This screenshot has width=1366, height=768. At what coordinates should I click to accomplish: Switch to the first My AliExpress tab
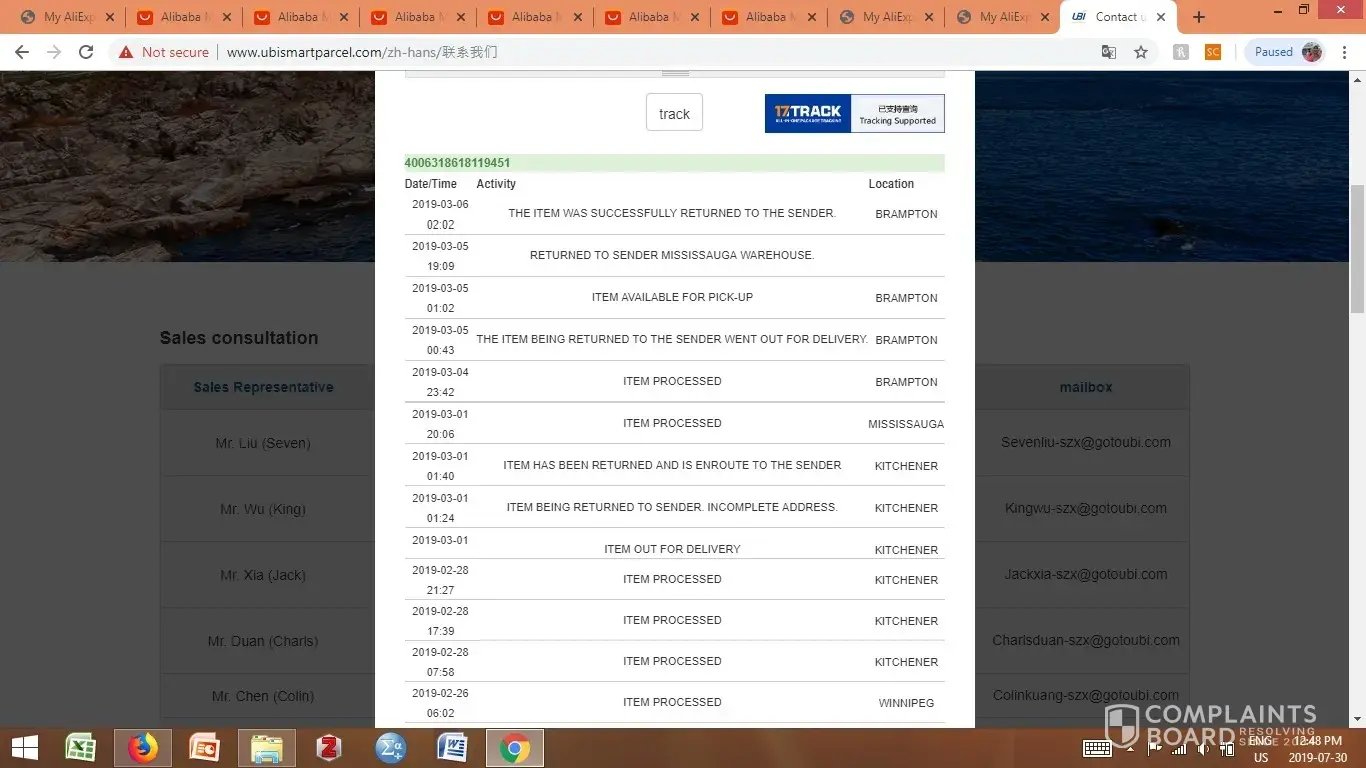tap(68, 17)
